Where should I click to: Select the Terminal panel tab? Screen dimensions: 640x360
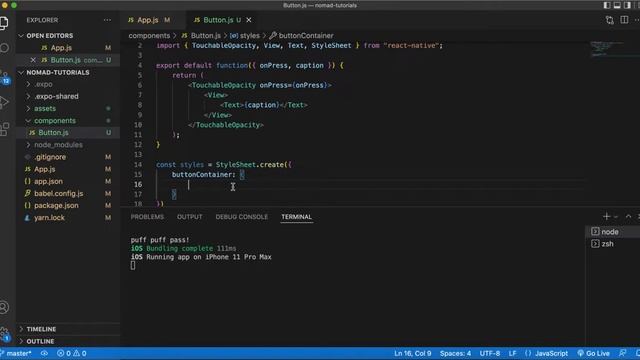pos(296,217)
